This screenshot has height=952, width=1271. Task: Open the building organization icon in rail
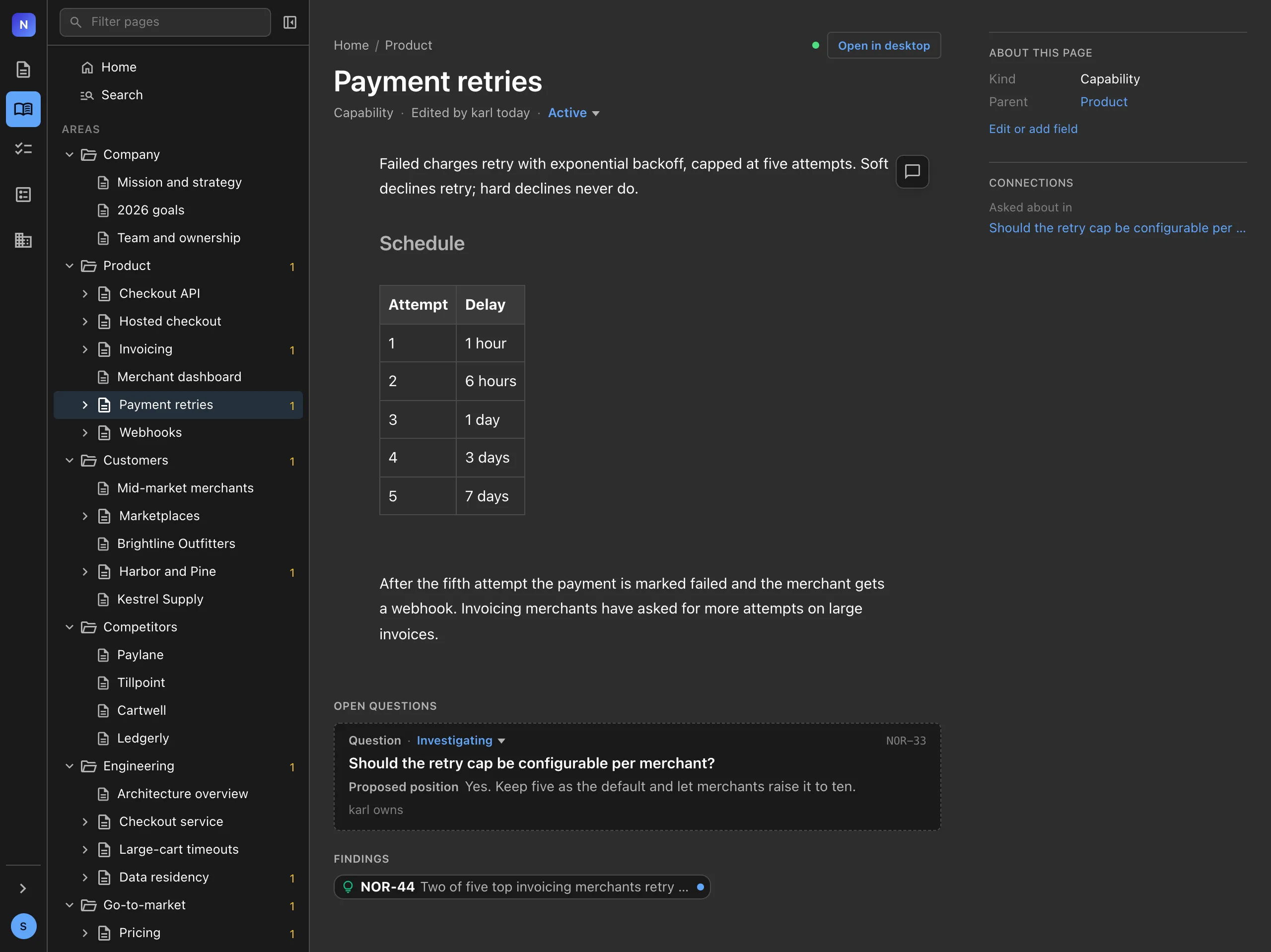click(x=23, y=240)
